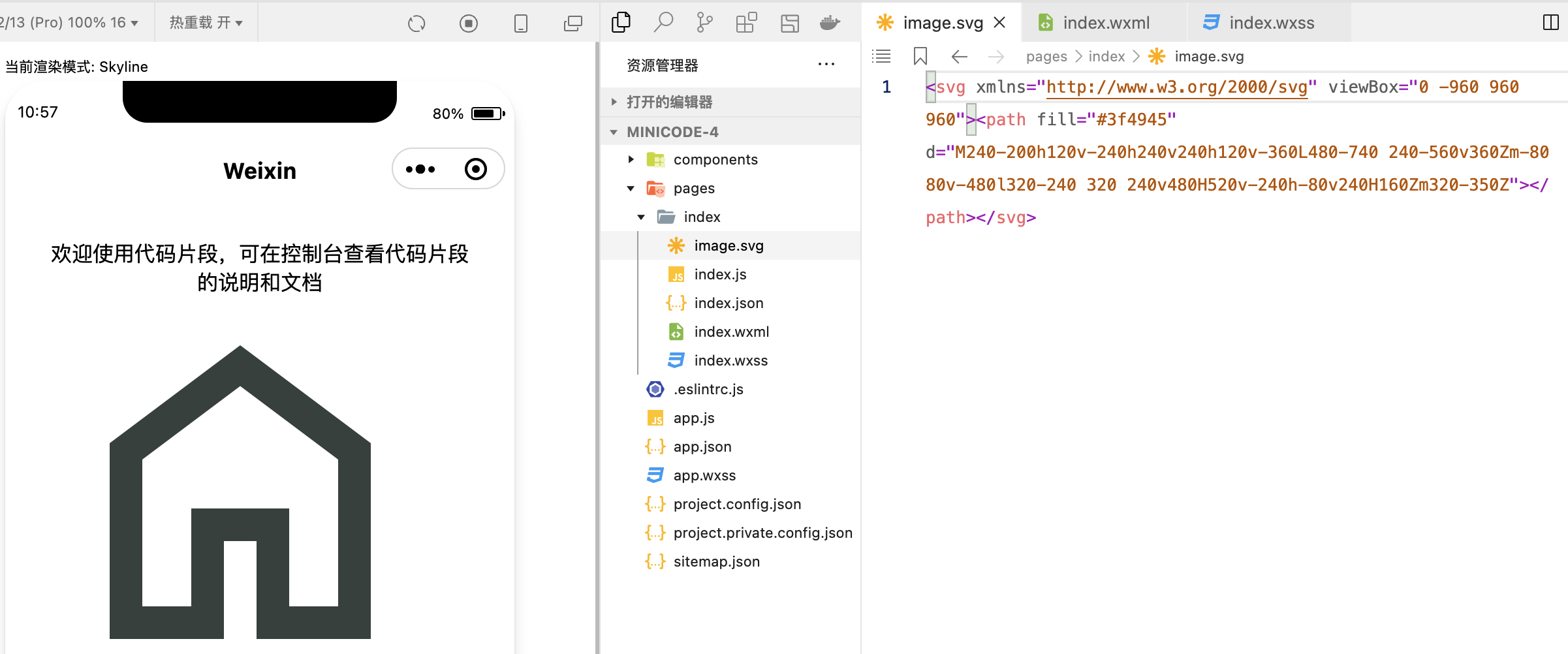The width and height of the screenshot is (1568, 654).
Task: Open the 热重载 开 hot reload dropdown
Action: tap(206, 22)
